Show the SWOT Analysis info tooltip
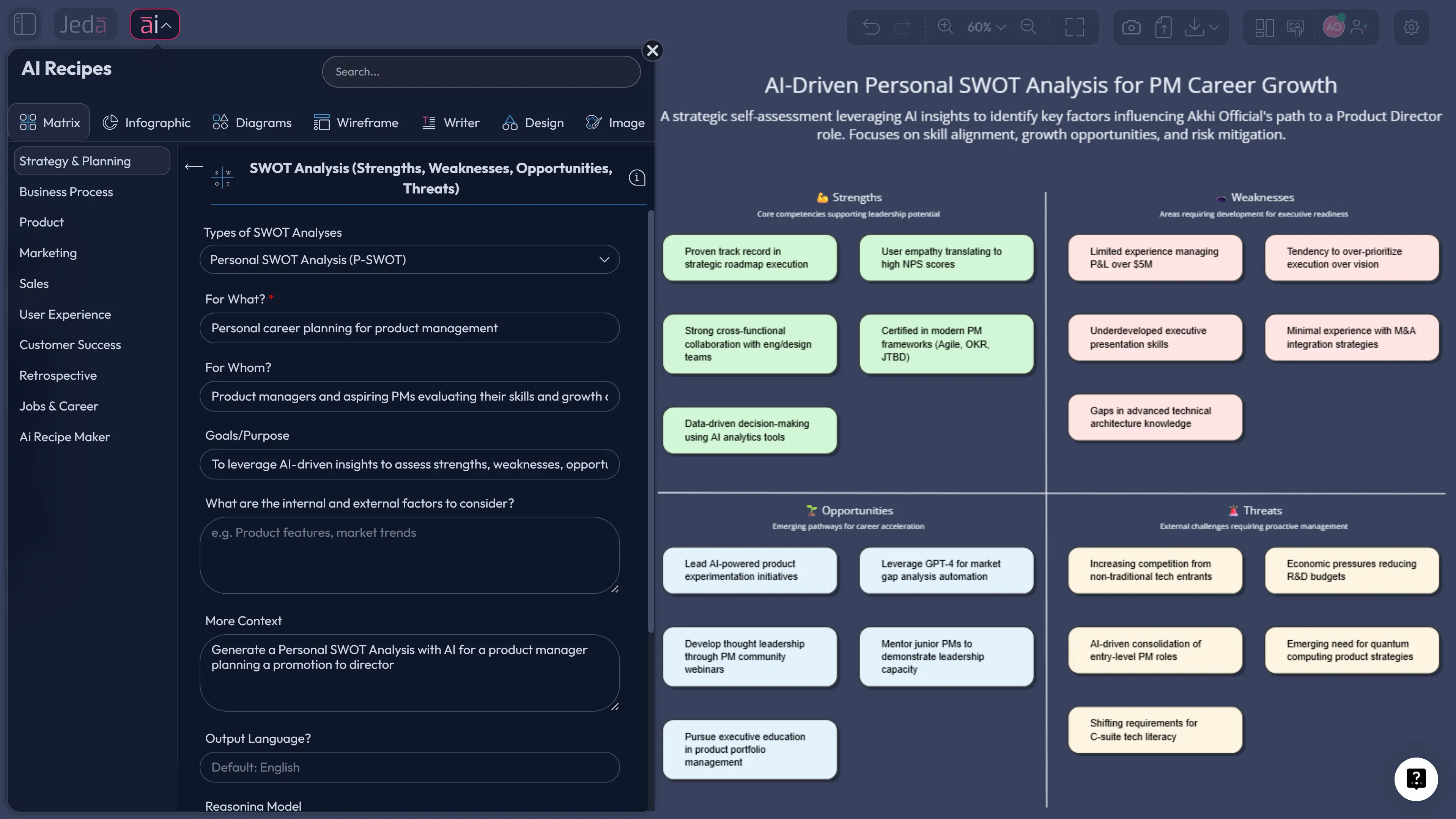 tap(637, 177)
